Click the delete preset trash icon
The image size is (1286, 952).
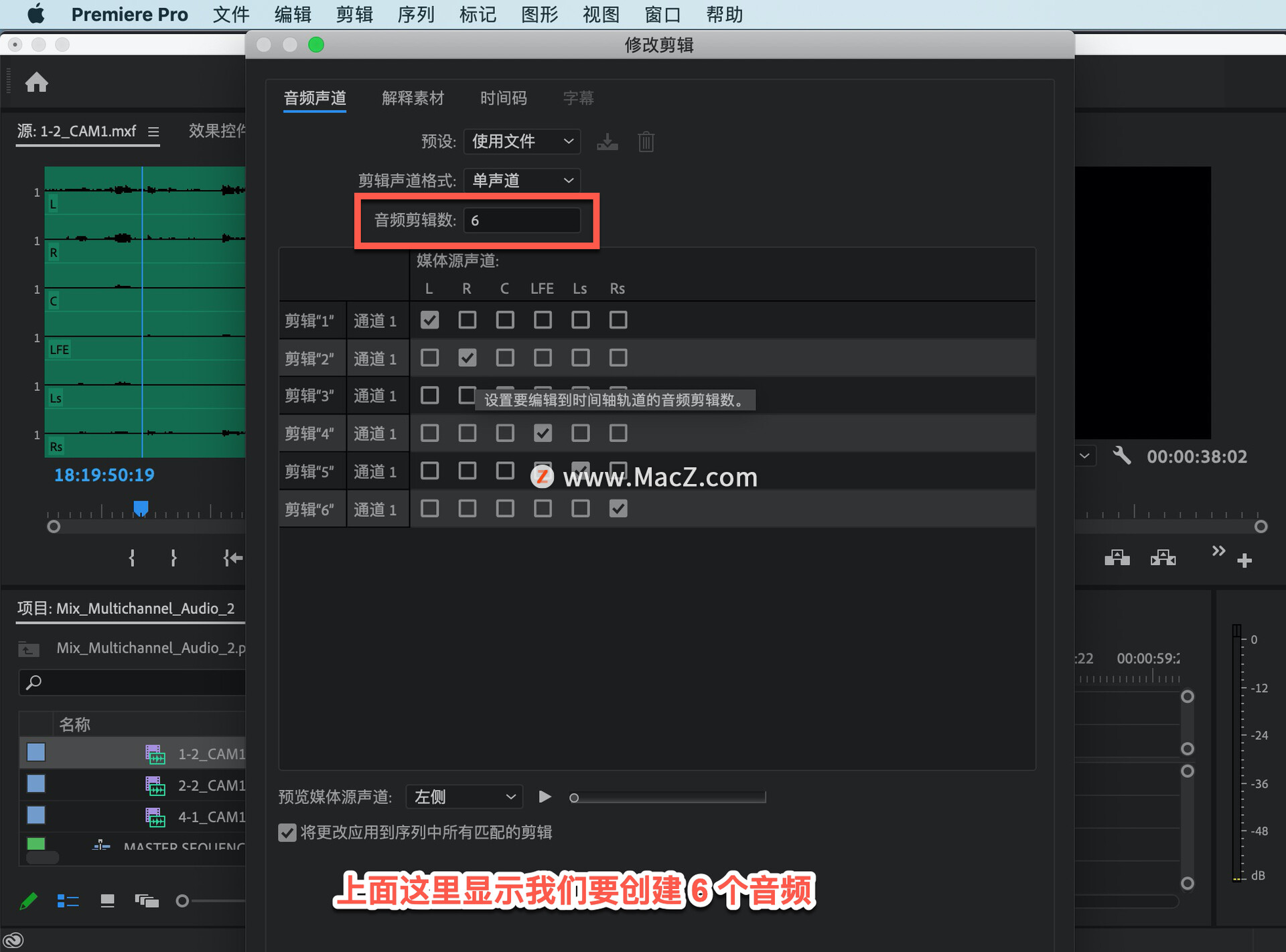pyautogui.click(x=646, y=142)
